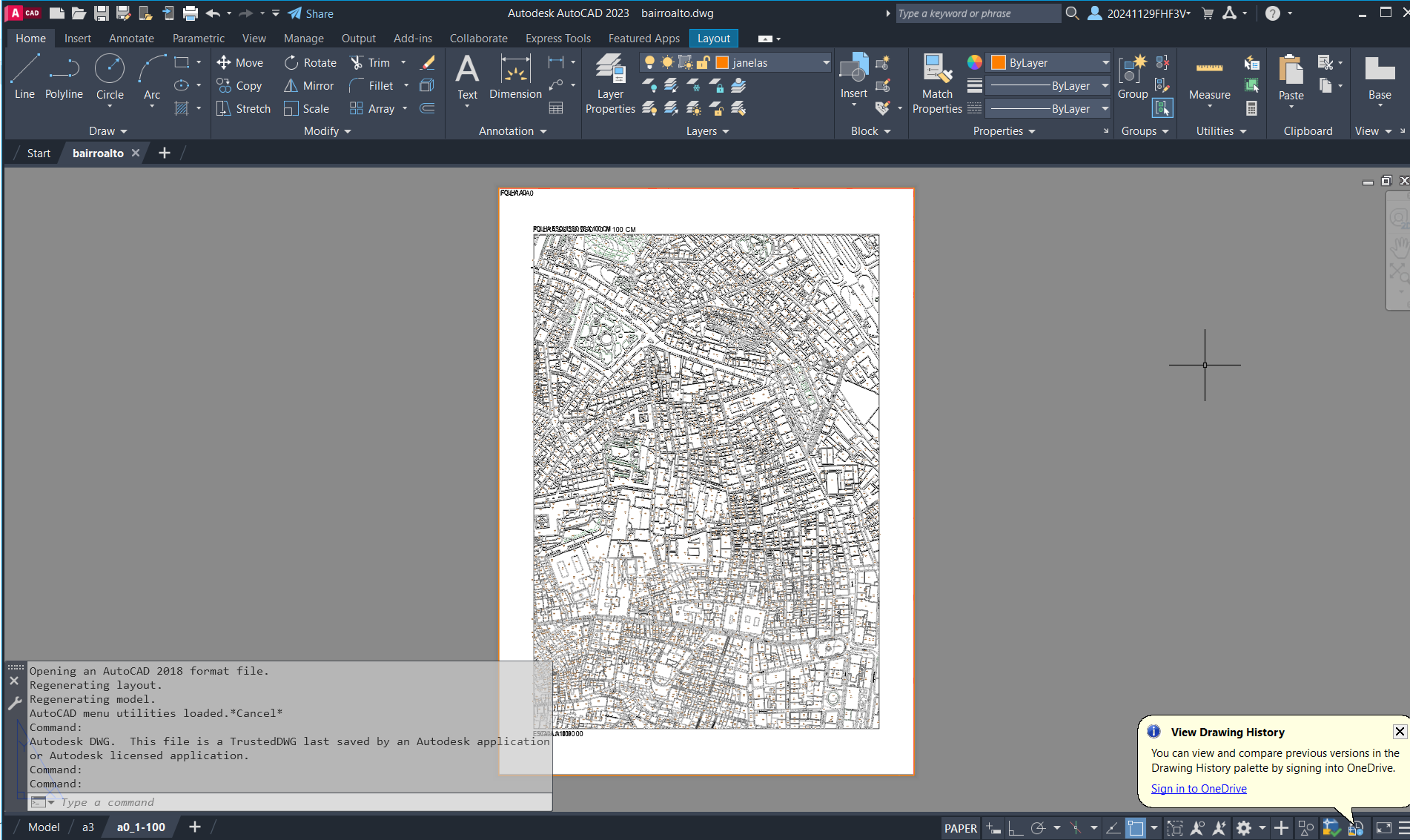
Task: Toggle Ortho mode in status bar
Action: click(1015, 828)
